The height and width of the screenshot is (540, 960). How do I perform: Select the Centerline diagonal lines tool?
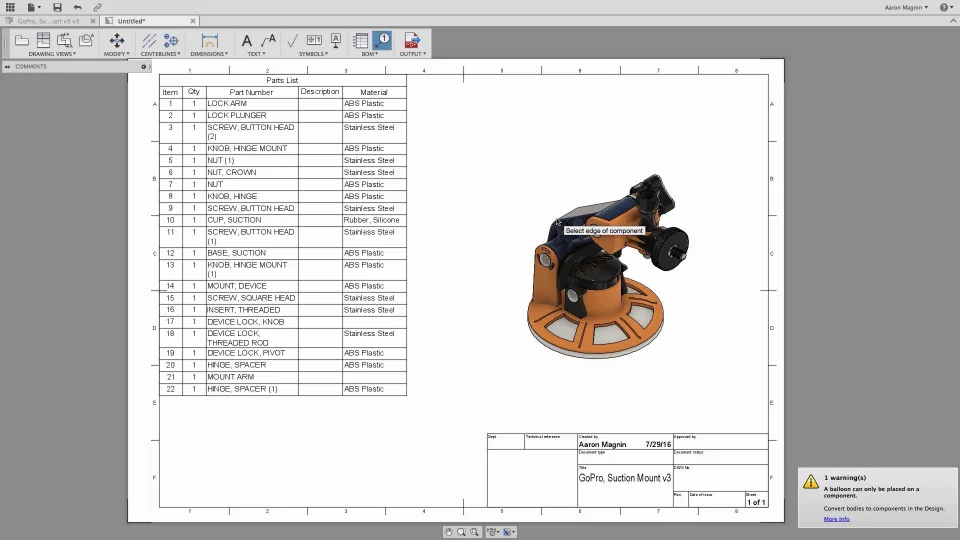pos(149,40)
